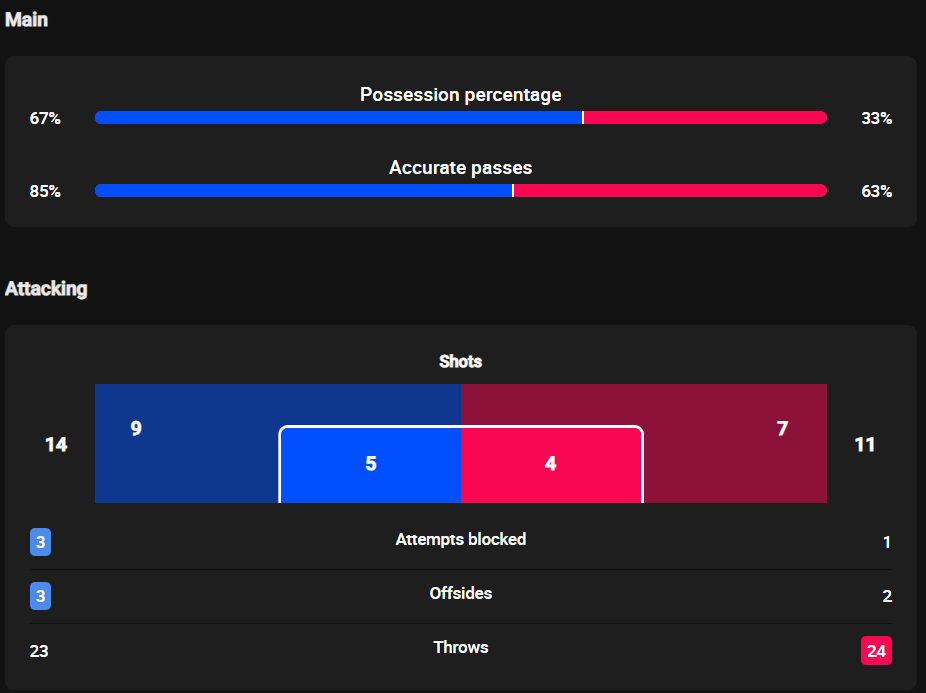Click the red 24 badge in Throws row
926x693 pixels.
point(876,651)
